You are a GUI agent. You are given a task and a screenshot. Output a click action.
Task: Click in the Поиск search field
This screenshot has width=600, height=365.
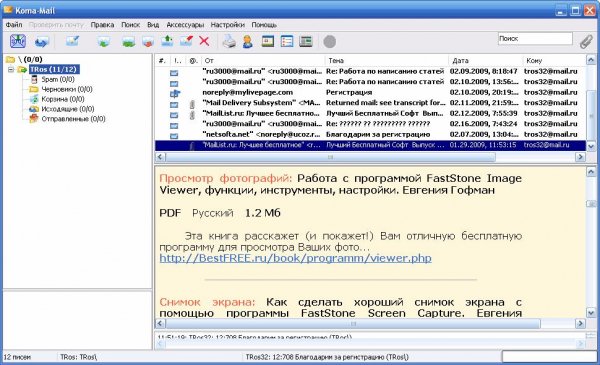(535, 39)
